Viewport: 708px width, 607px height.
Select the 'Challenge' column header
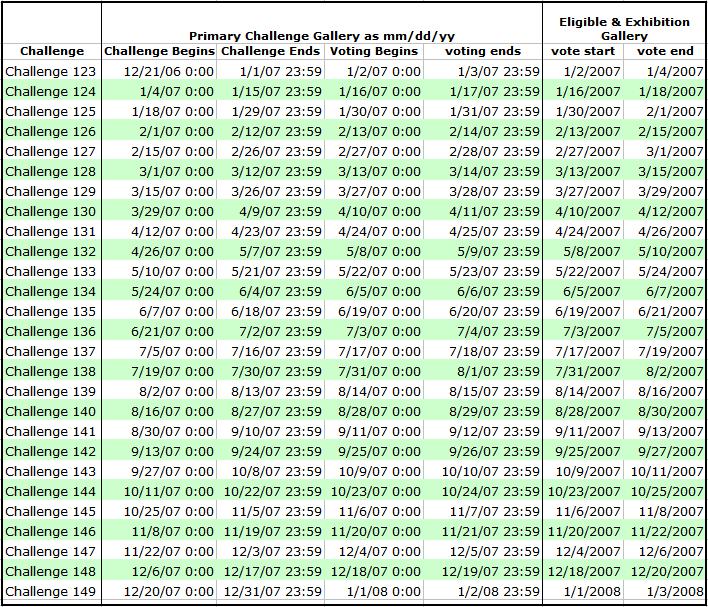tap(52, 51)
